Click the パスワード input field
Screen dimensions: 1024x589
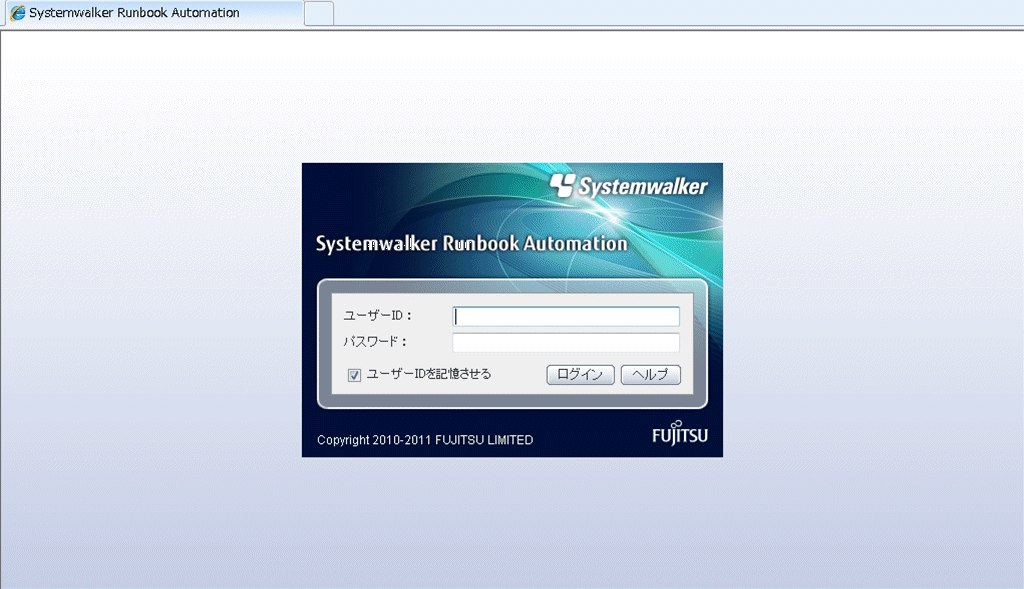point(566,342)
